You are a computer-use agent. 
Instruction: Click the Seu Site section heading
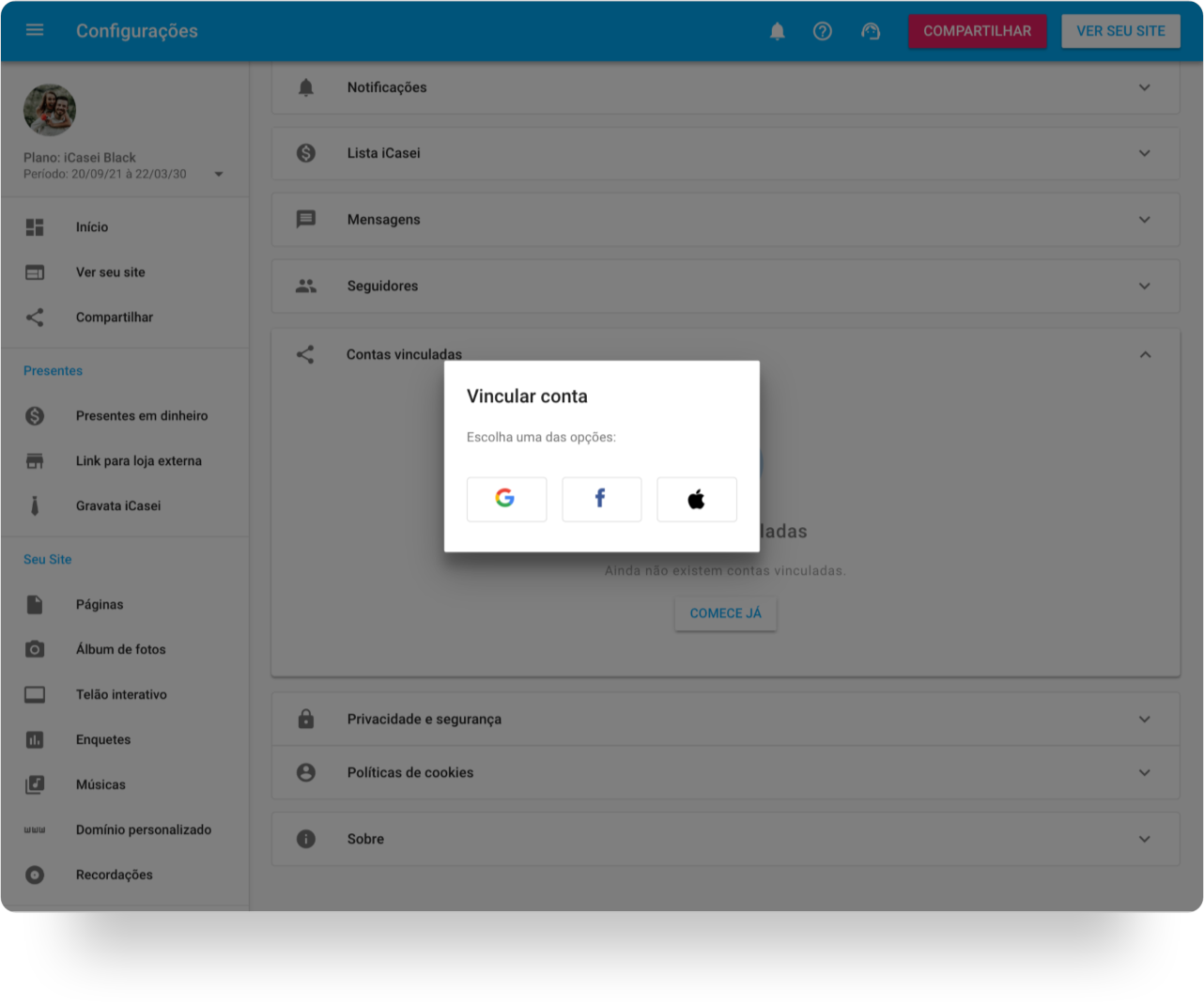click(x=48, y=560)
